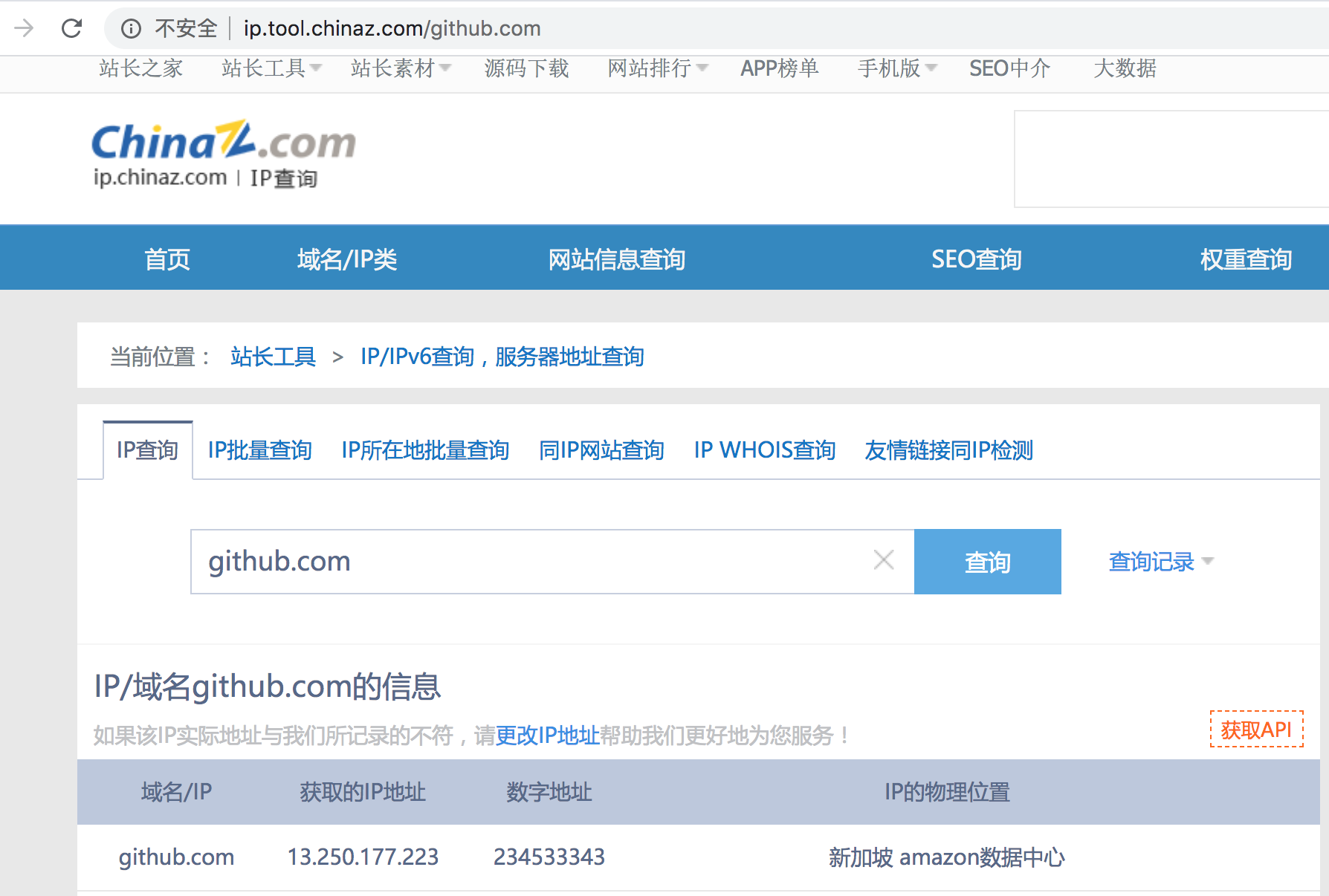This screenshot has width=1329, height=896.
Task: Expand the 站长工具 dropdown menu
Action: [x=271, y=68]
